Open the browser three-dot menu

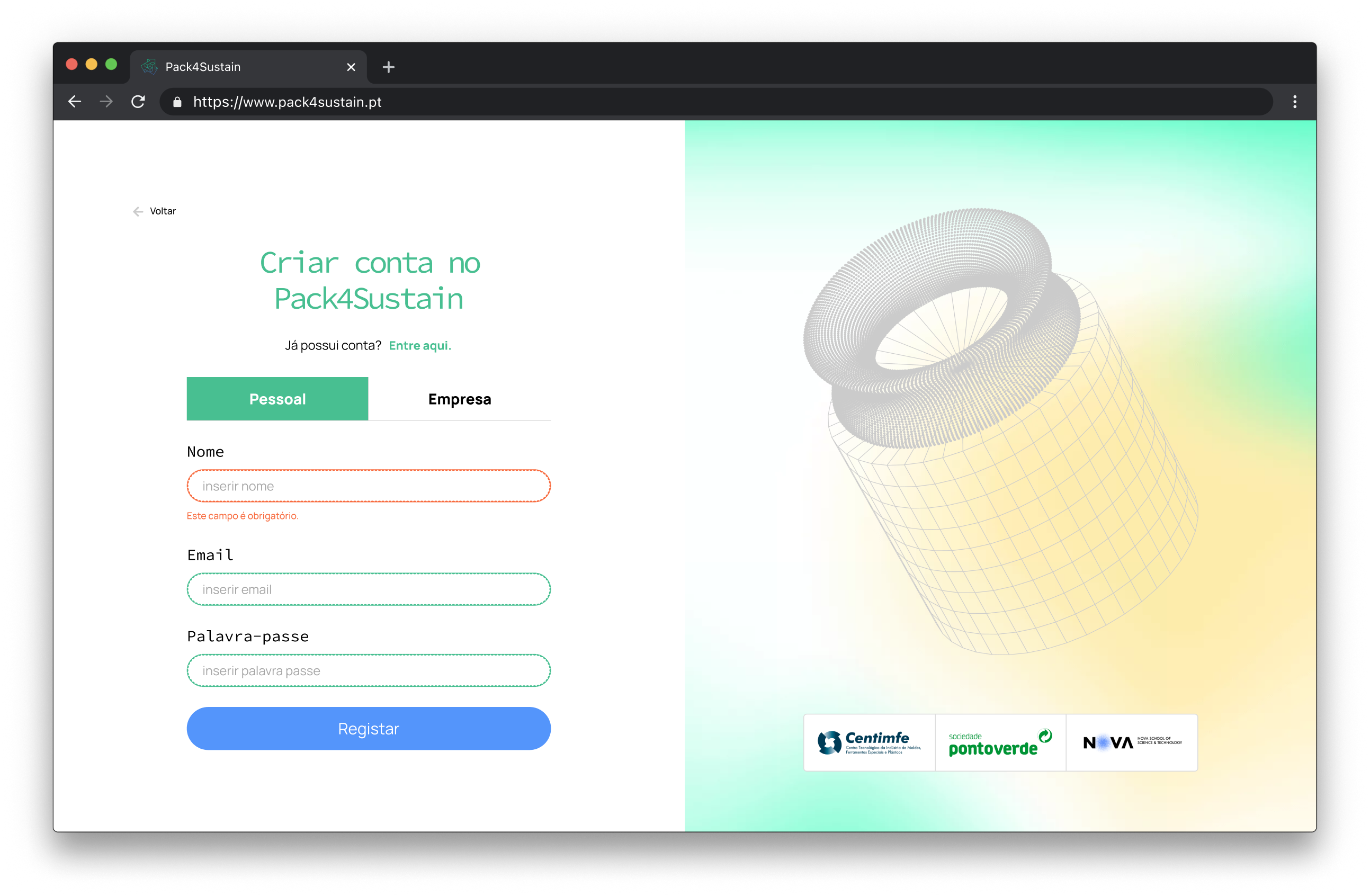[x=1295, y=102]
